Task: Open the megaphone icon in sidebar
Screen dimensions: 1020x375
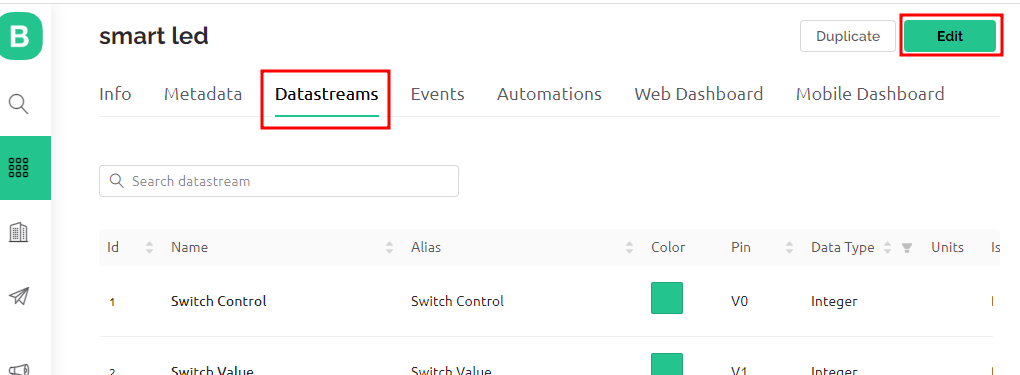Action: [19, 368]
